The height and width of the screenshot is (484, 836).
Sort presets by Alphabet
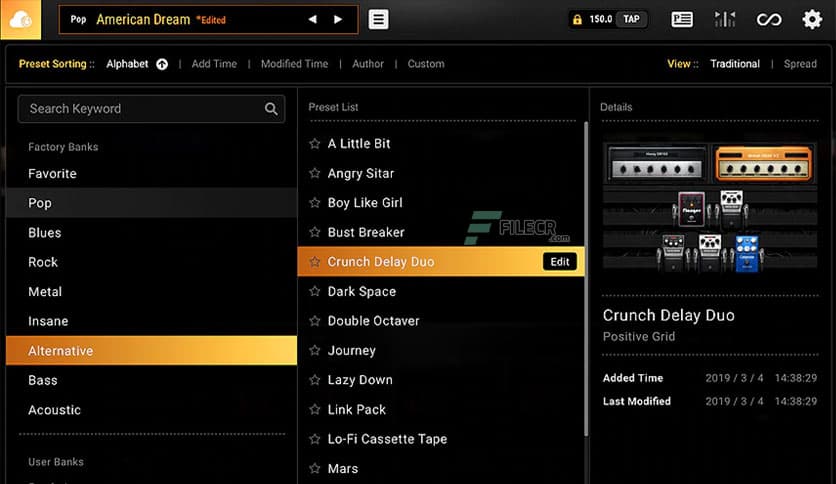[127, 64]
